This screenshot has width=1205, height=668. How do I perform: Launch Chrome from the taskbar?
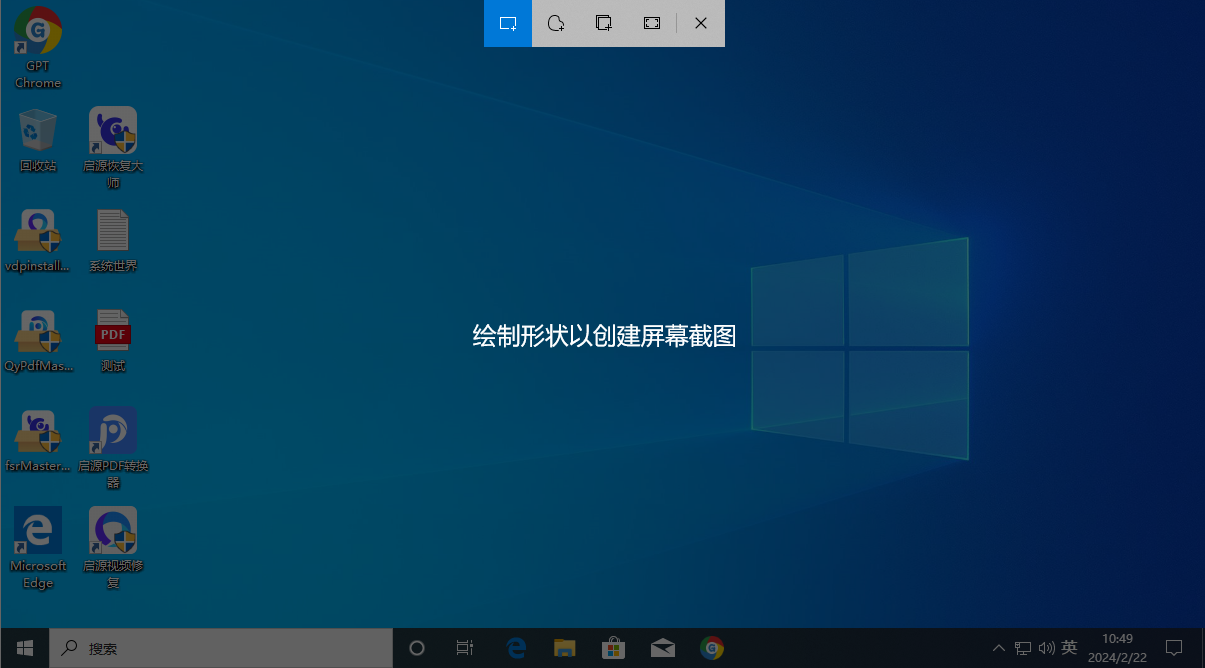711,648
